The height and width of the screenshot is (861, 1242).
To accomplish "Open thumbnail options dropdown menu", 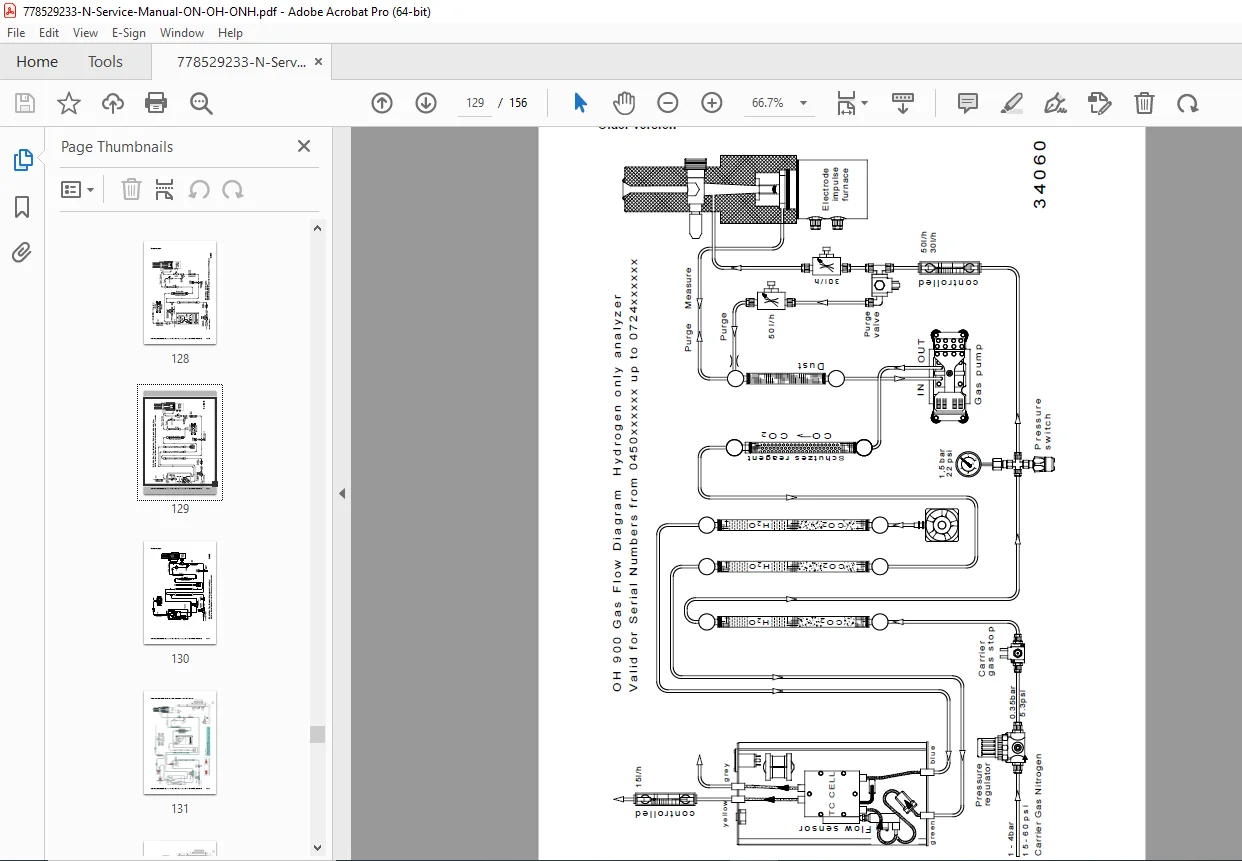I will tap(77, 189).
